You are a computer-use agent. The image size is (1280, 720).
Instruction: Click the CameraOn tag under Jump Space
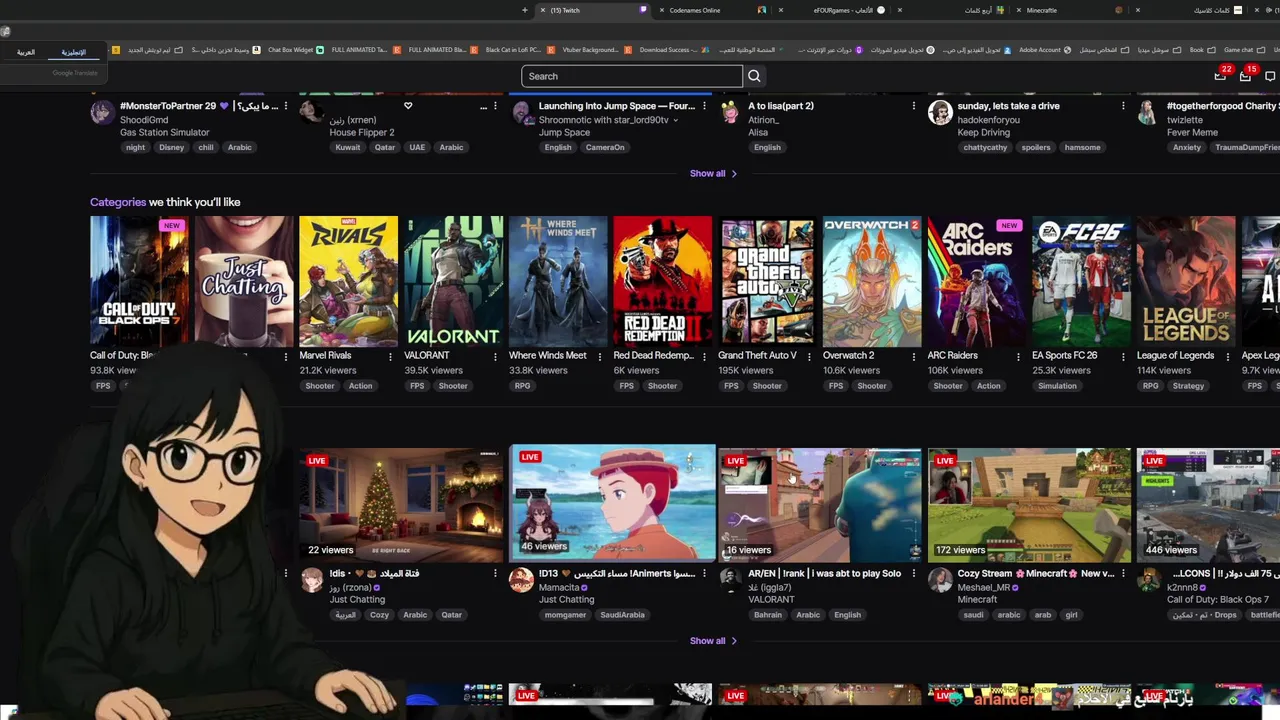[605, 147]
